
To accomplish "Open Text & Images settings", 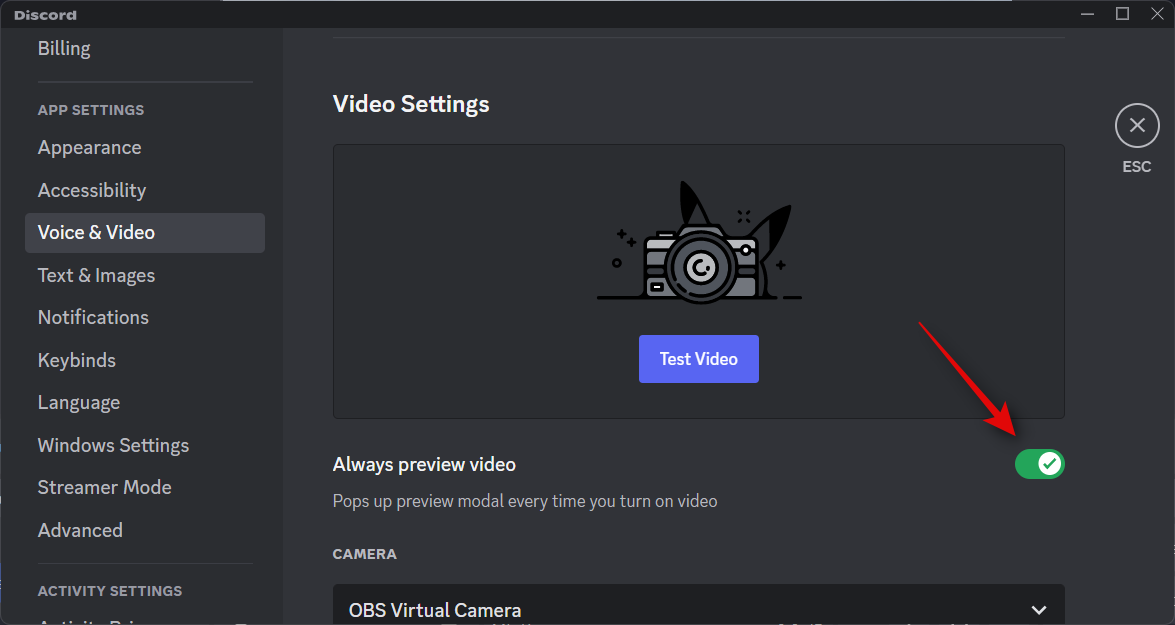I will click(x=96, y=276).
